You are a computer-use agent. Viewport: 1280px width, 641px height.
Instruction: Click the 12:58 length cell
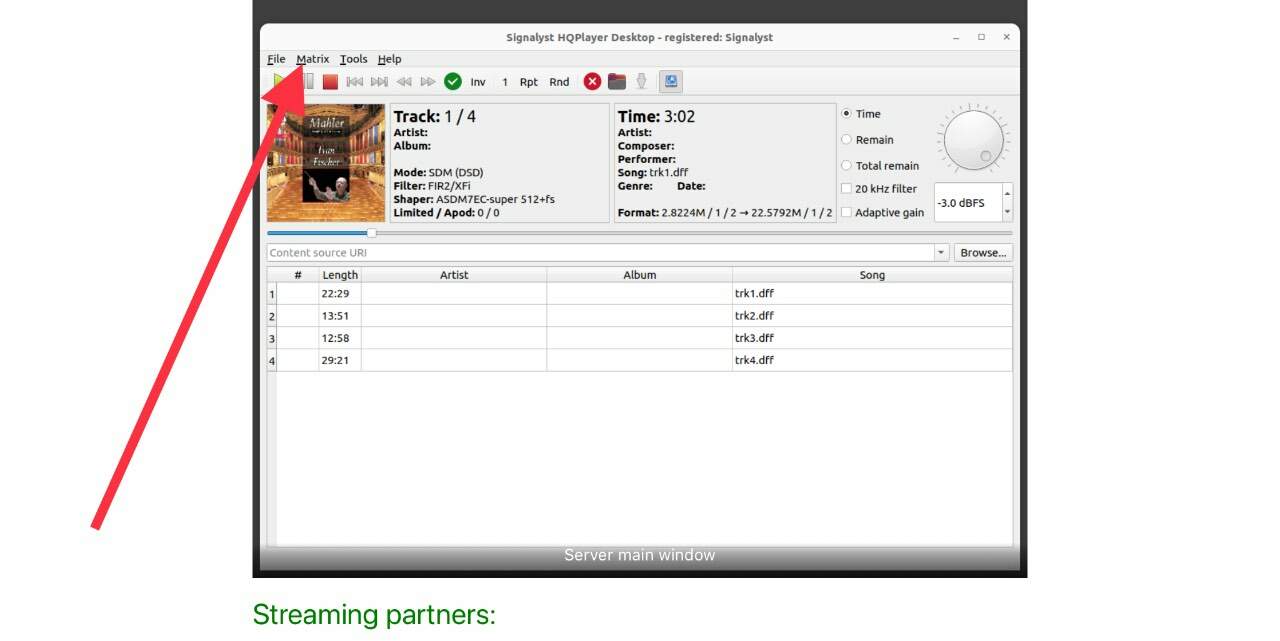[x=340, y=338]
